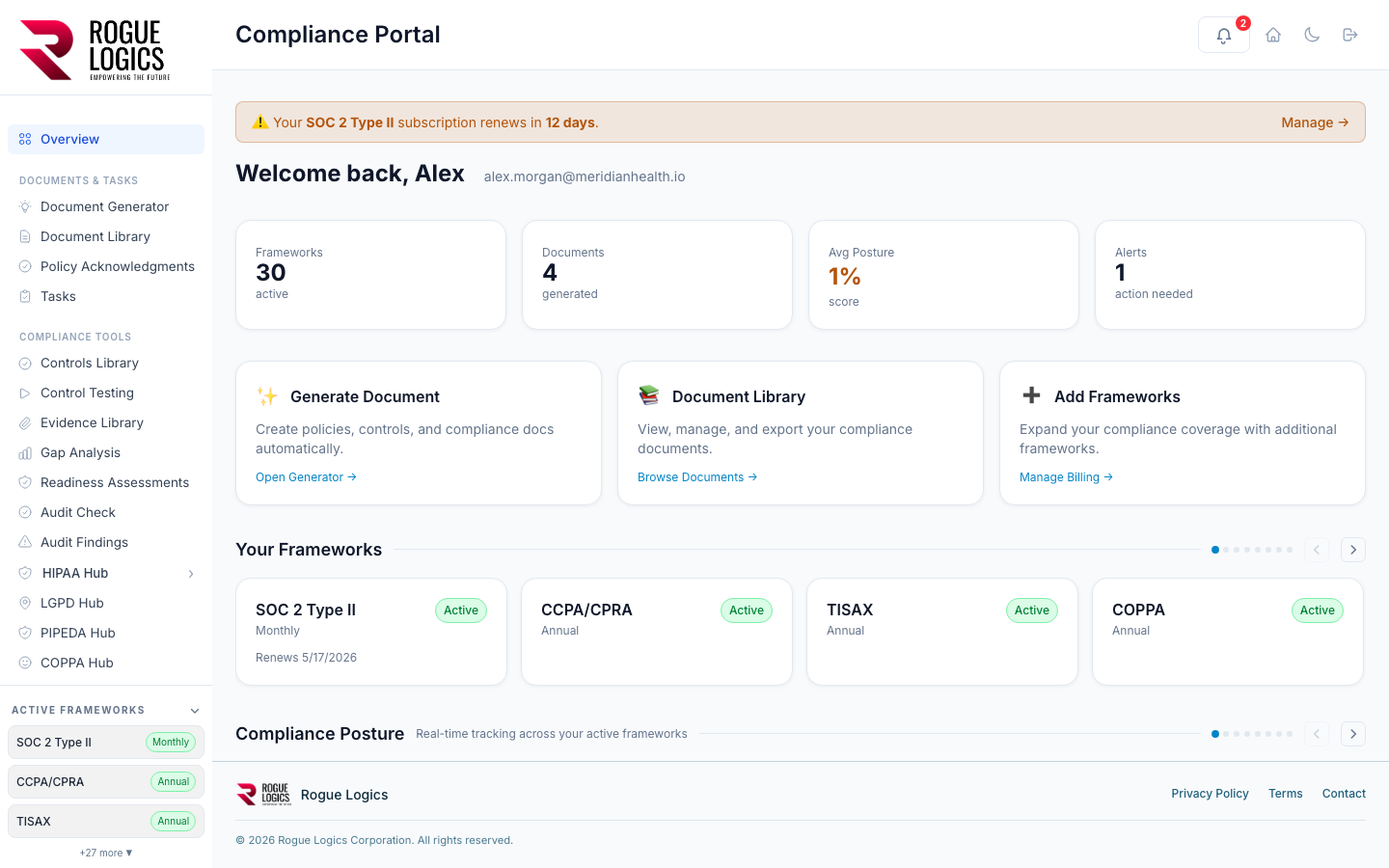Select first Compliance Posture pagination dot

coord(1214,734)
